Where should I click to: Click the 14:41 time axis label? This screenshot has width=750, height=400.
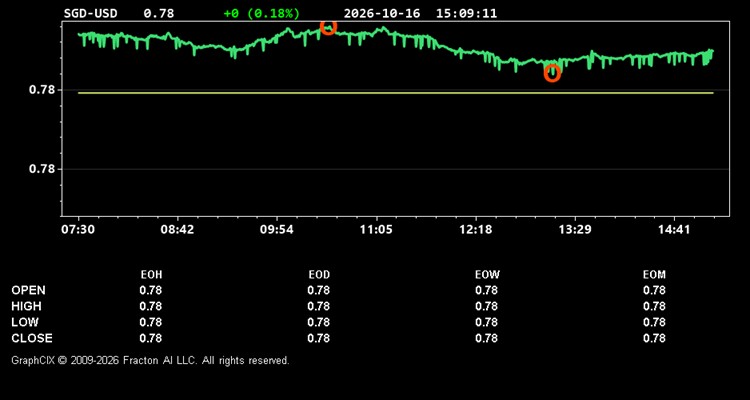[674, 230]
